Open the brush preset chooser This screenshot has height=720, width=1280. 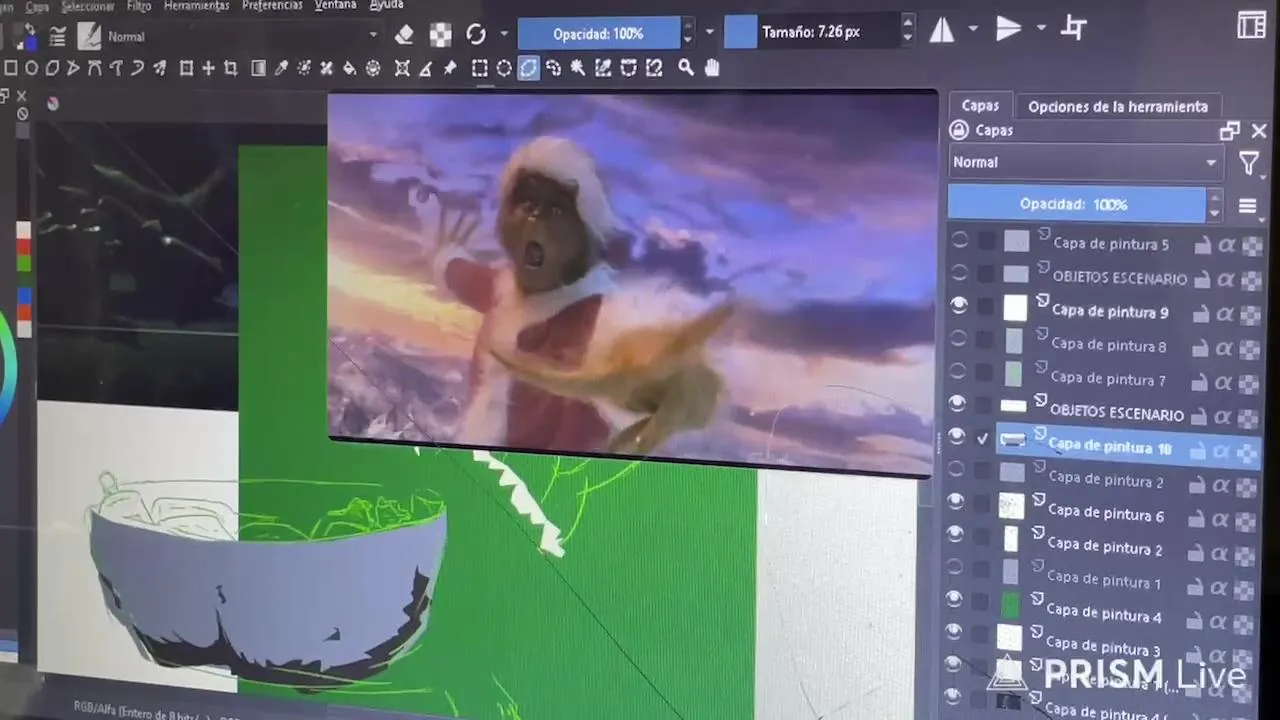click(89, 36)
